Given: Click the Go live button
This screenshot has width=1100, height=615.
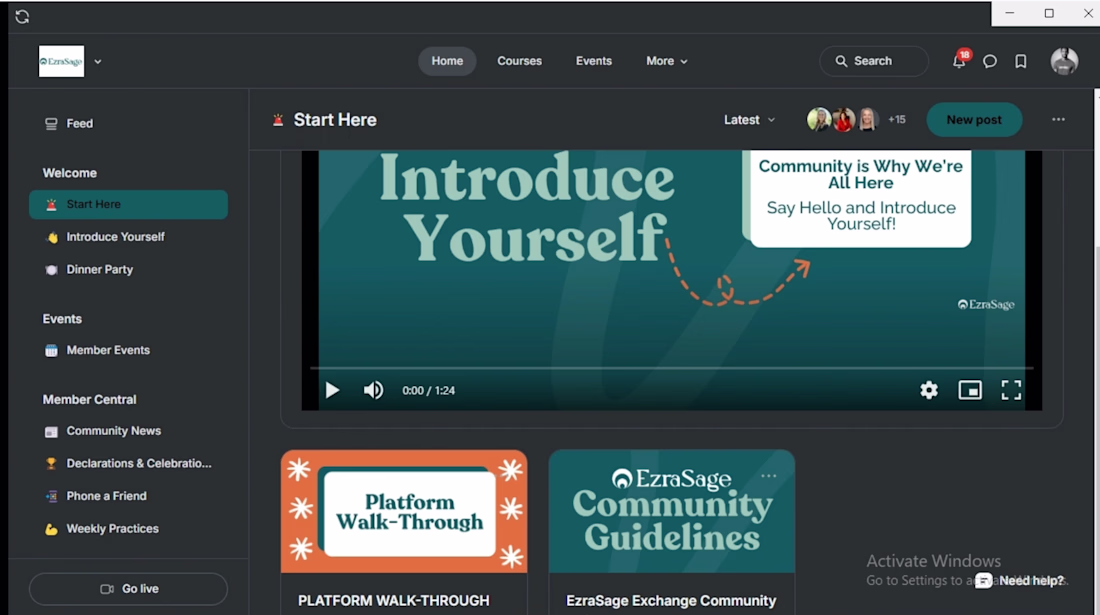Looking at the screenshot, I should [x=128, y=589].
